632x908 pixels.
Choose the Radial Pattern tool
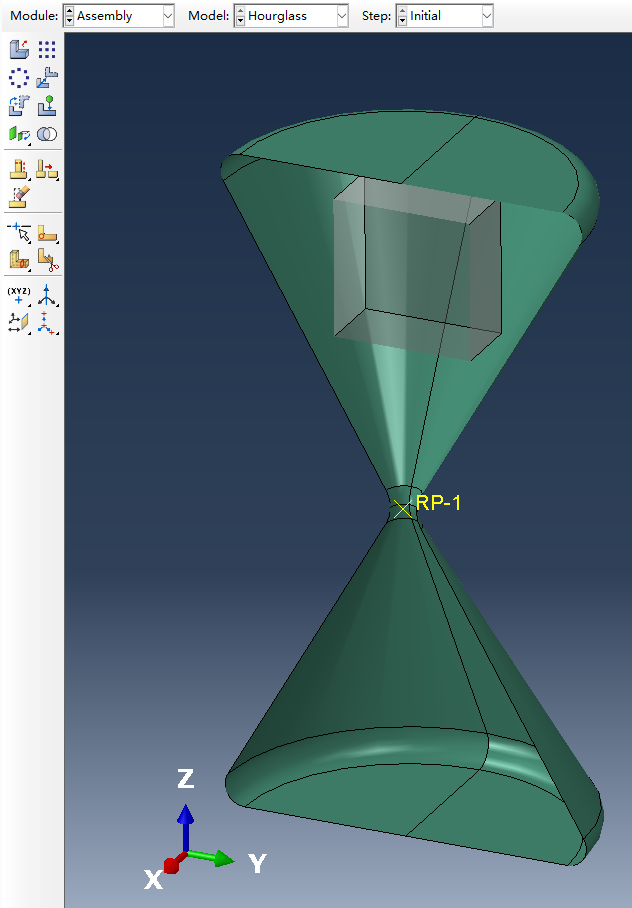coord(19,78)
